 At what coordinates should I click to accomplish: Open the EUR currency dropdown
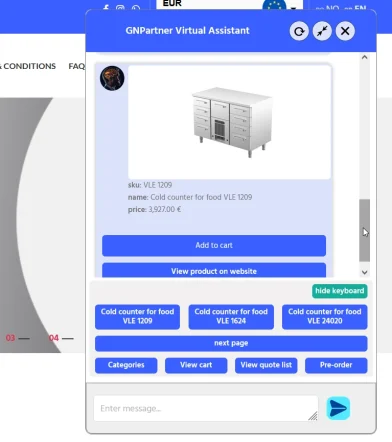[x=230, y=5]
